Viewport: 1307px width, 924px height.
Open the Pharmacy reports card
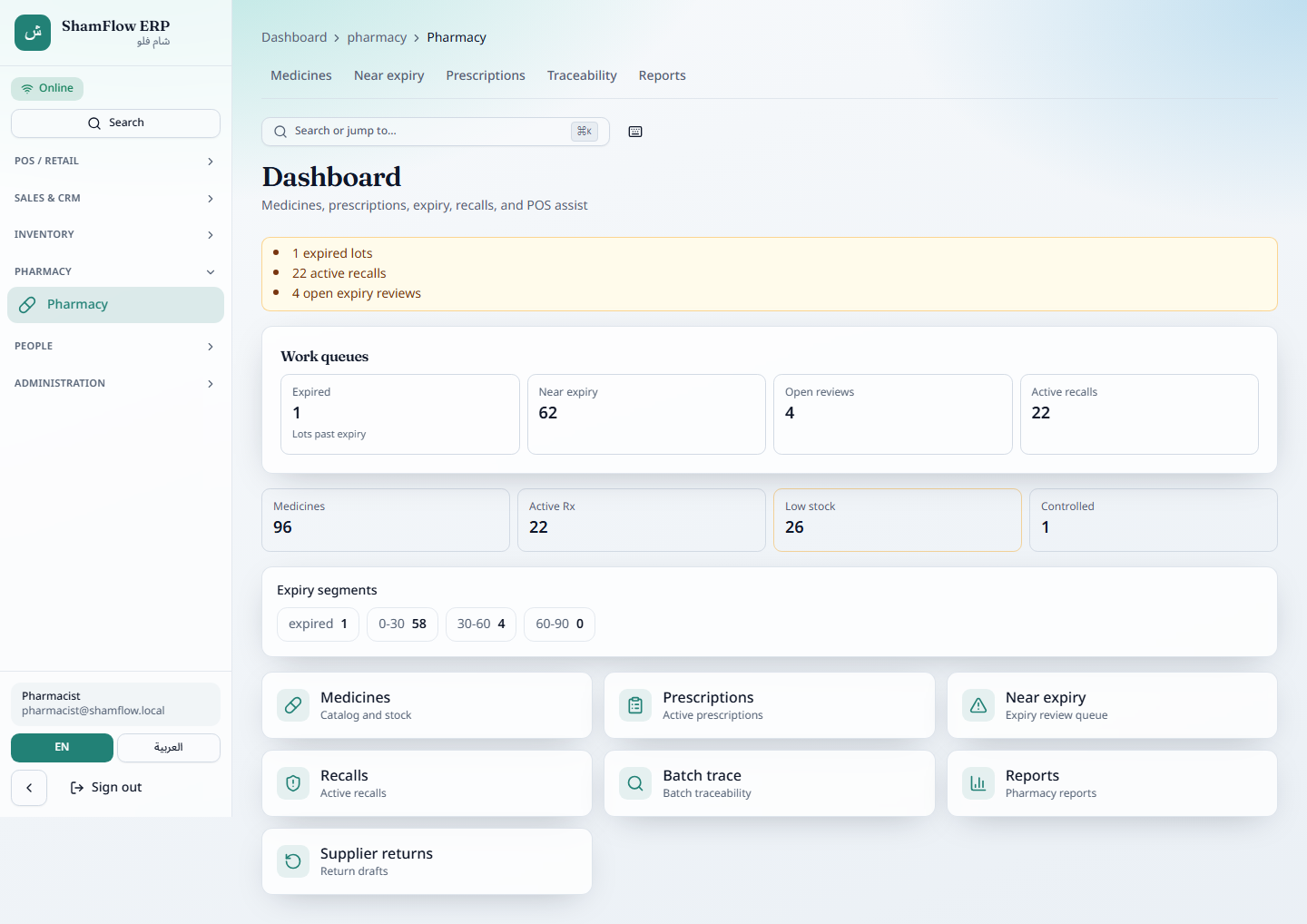click(x=1112, y=783)
